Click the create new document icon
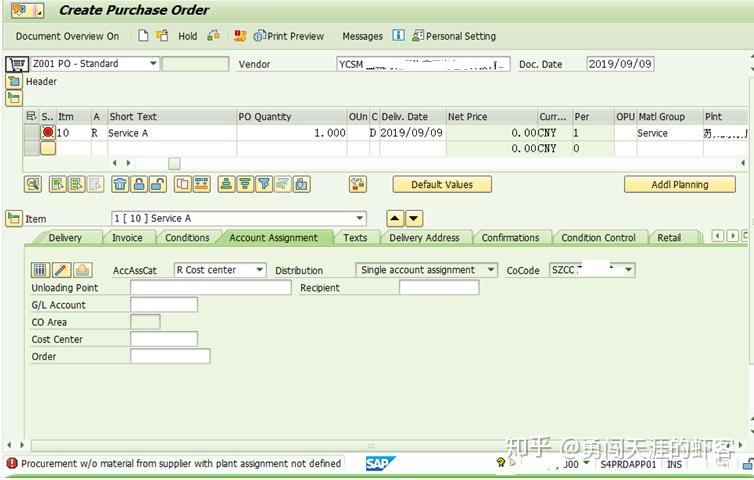This screenshot has height=480, width=754. click(143, 36)
